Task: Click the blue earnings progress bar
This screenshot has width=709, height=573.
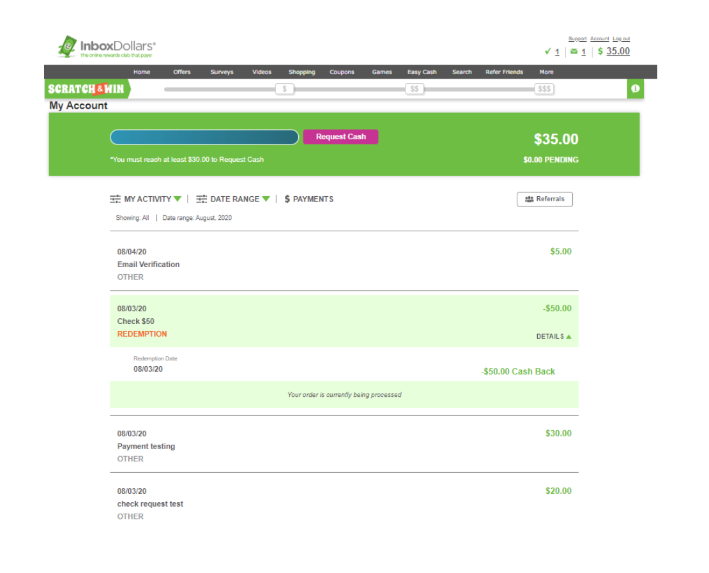Action: click(x=204, y=137)
